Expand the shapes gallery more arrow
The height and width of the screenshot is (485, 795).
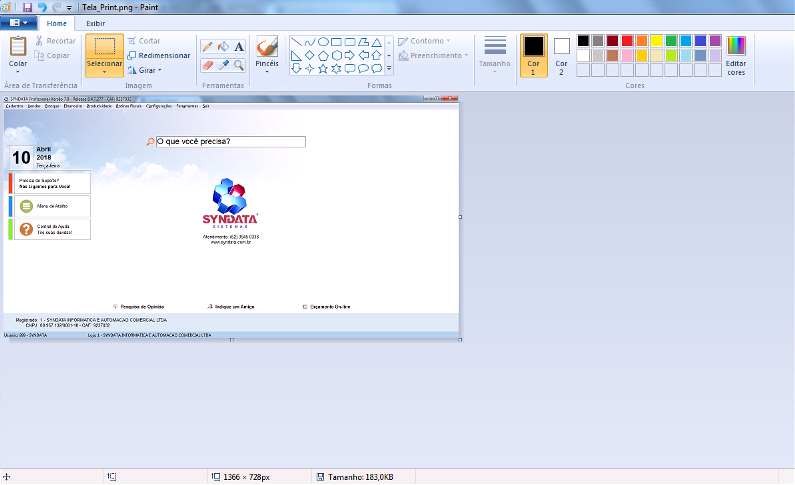coord(389,68)
